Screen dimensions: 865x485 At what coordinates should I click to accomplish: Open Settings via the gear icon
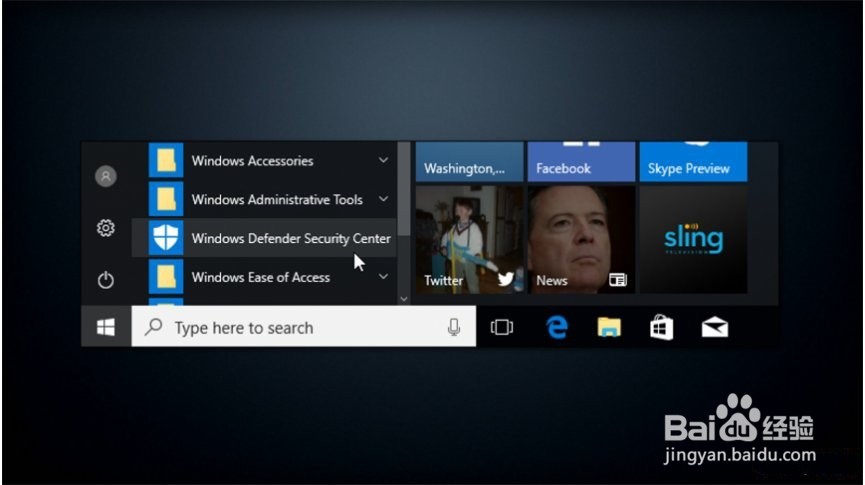(x=105, y=228)
